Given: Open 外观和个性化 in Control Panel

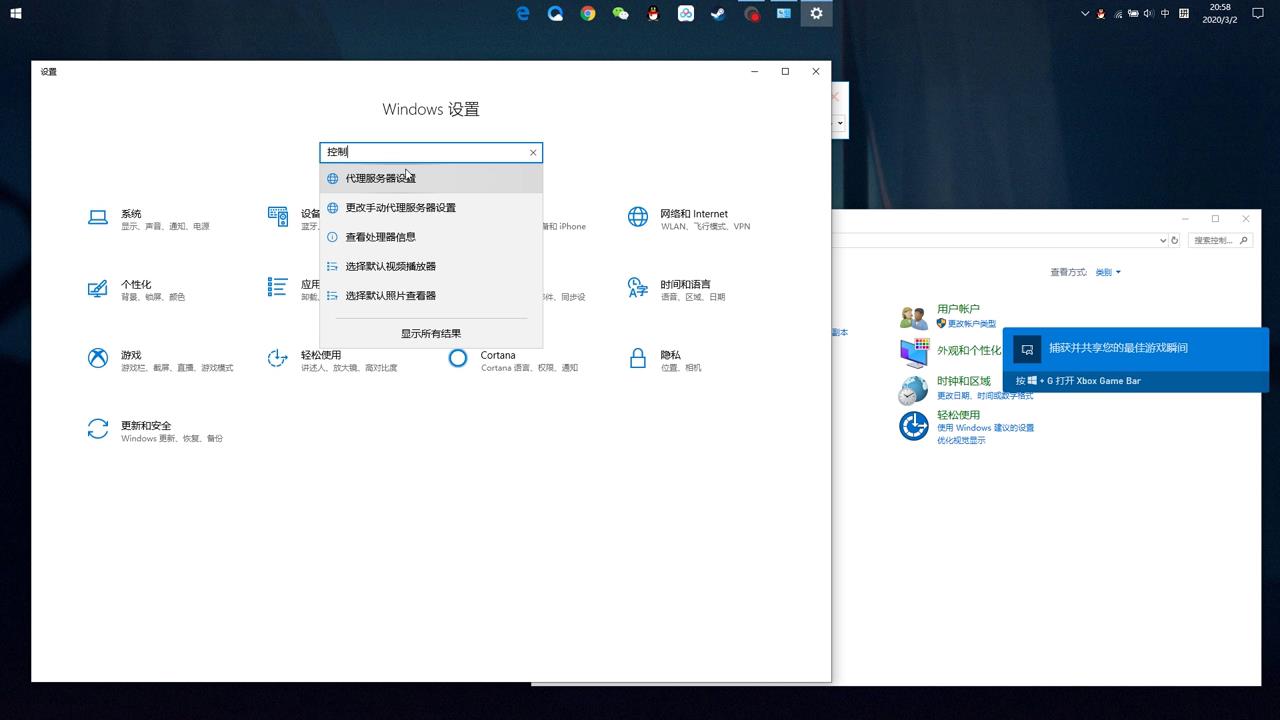Looking at the screenshot, I should point(969,350).
